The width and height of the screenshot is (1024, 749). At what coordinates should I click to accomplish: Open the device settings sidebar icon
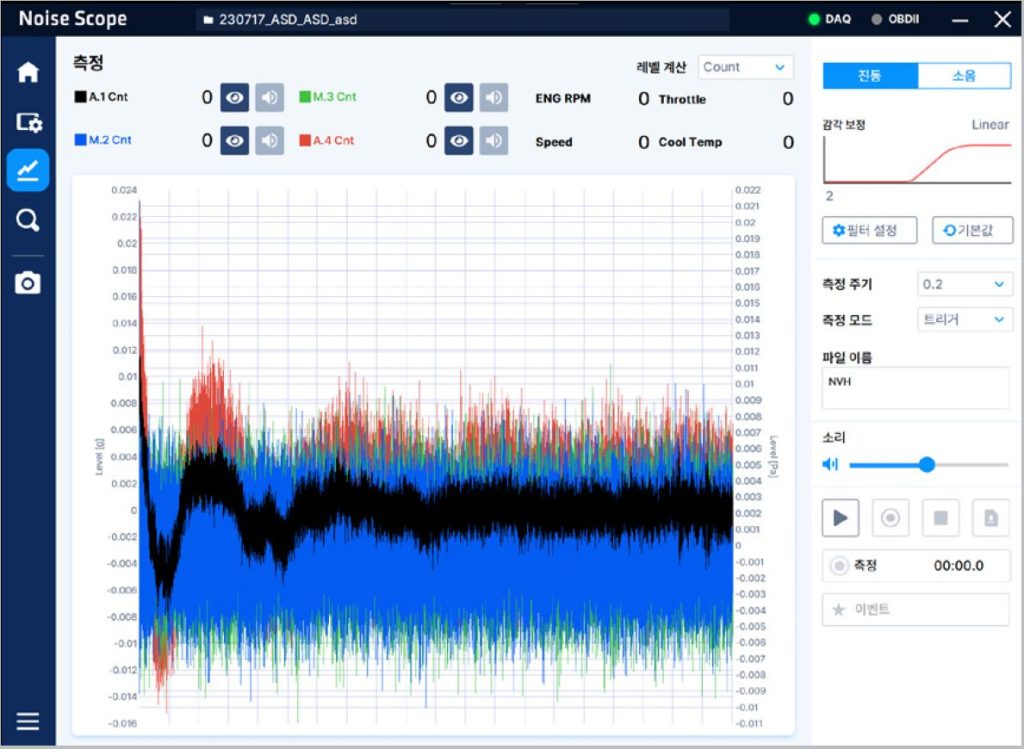[x=28, y=122]
